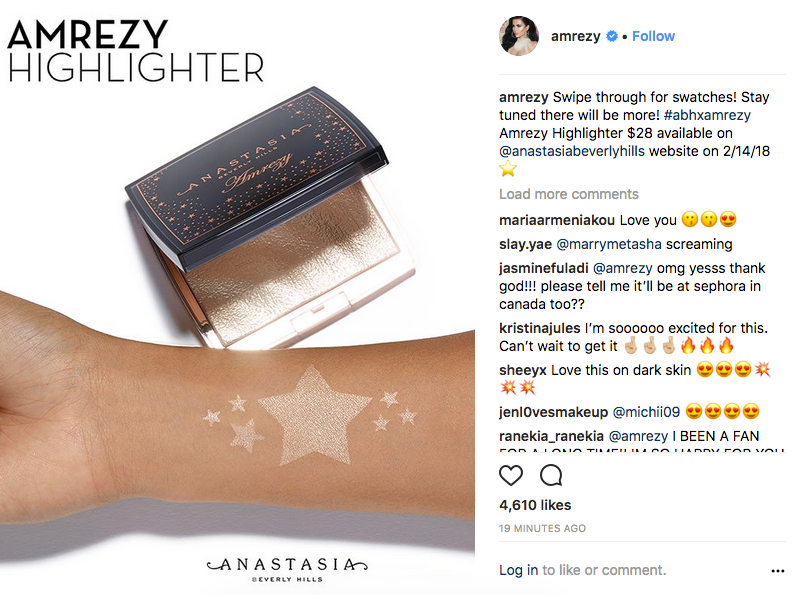Open mariaarmeniakou commenter profile
The height and width of the screenshot is (595, 809).
[x=557, y=220]
